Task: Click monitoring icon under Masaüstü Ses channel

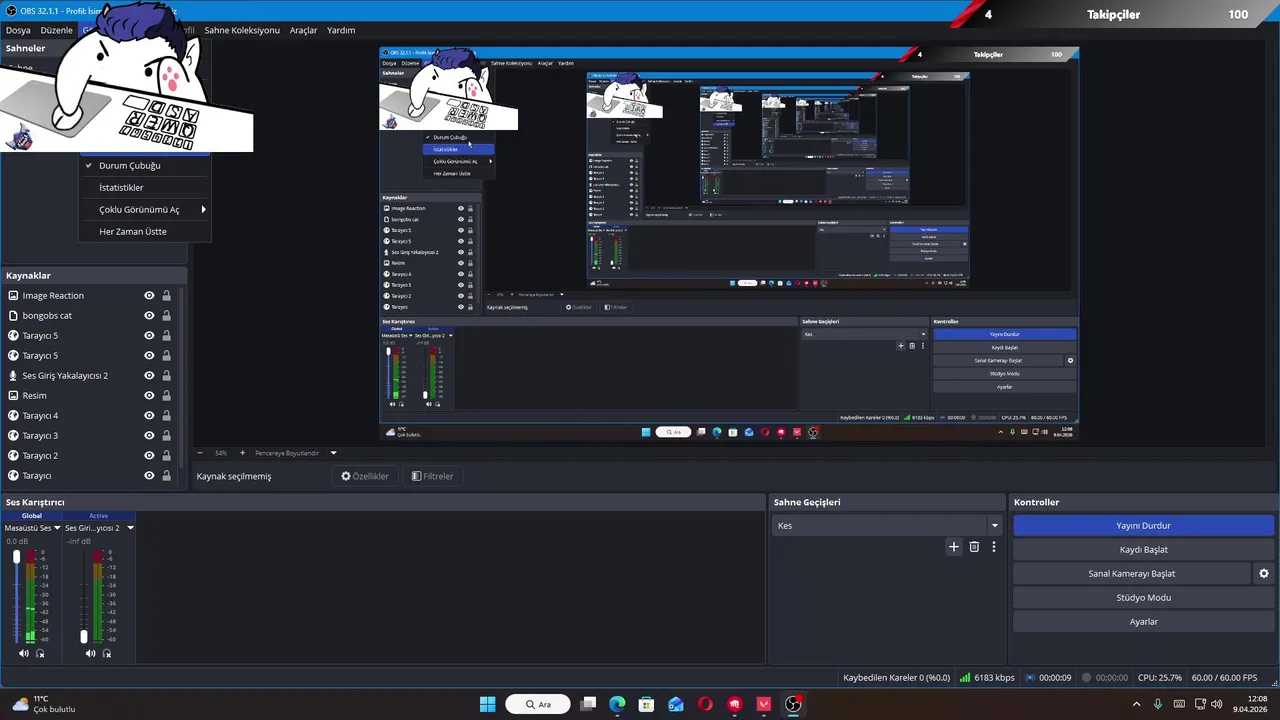Action: 40,653
